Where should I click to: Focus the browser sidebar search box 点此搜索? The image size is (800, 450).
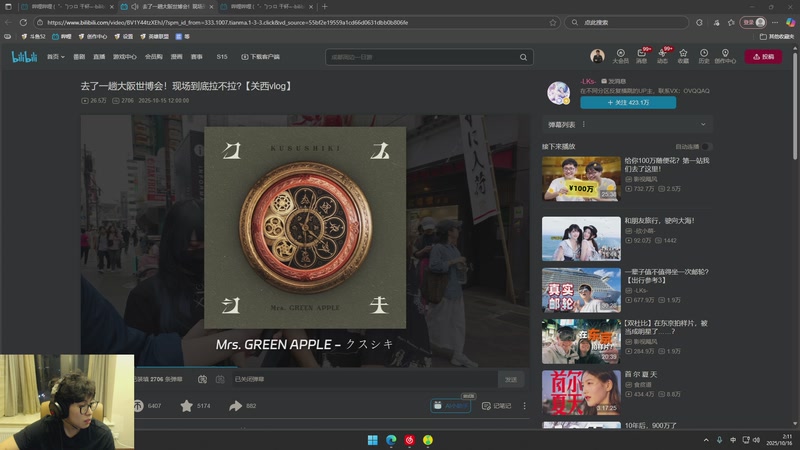click(x=627, y=22)
